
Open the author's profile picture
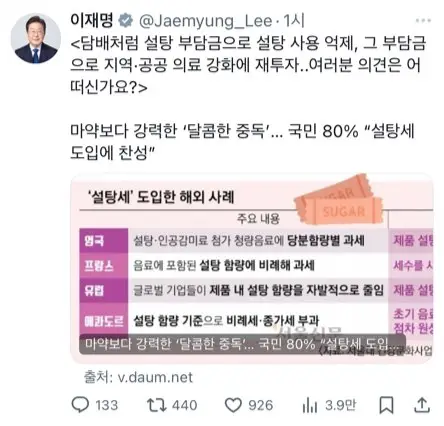click(x=36, y=38)
